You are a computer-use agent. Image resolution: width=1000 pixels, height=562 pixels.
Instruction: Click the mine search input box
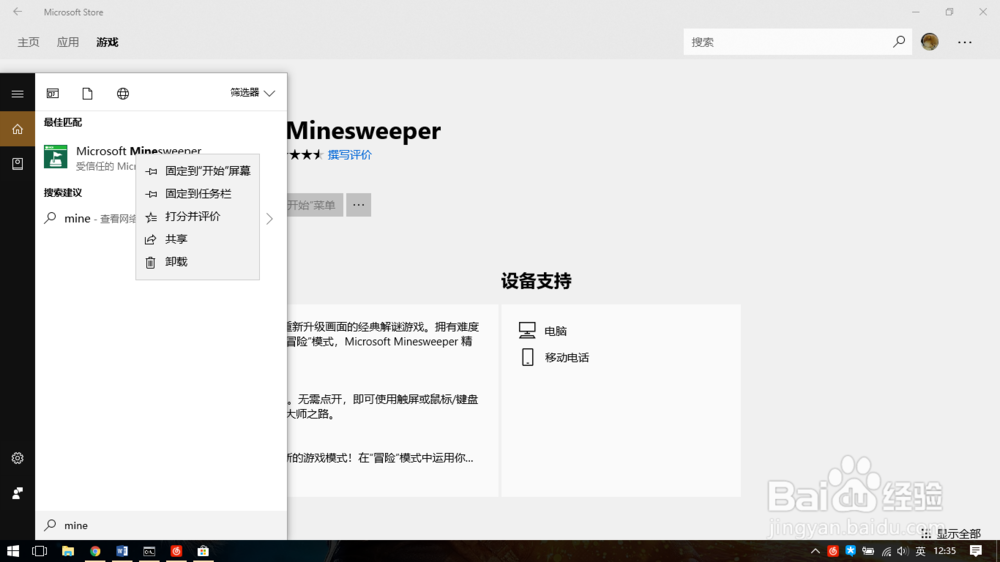click(x=161, y=526)
